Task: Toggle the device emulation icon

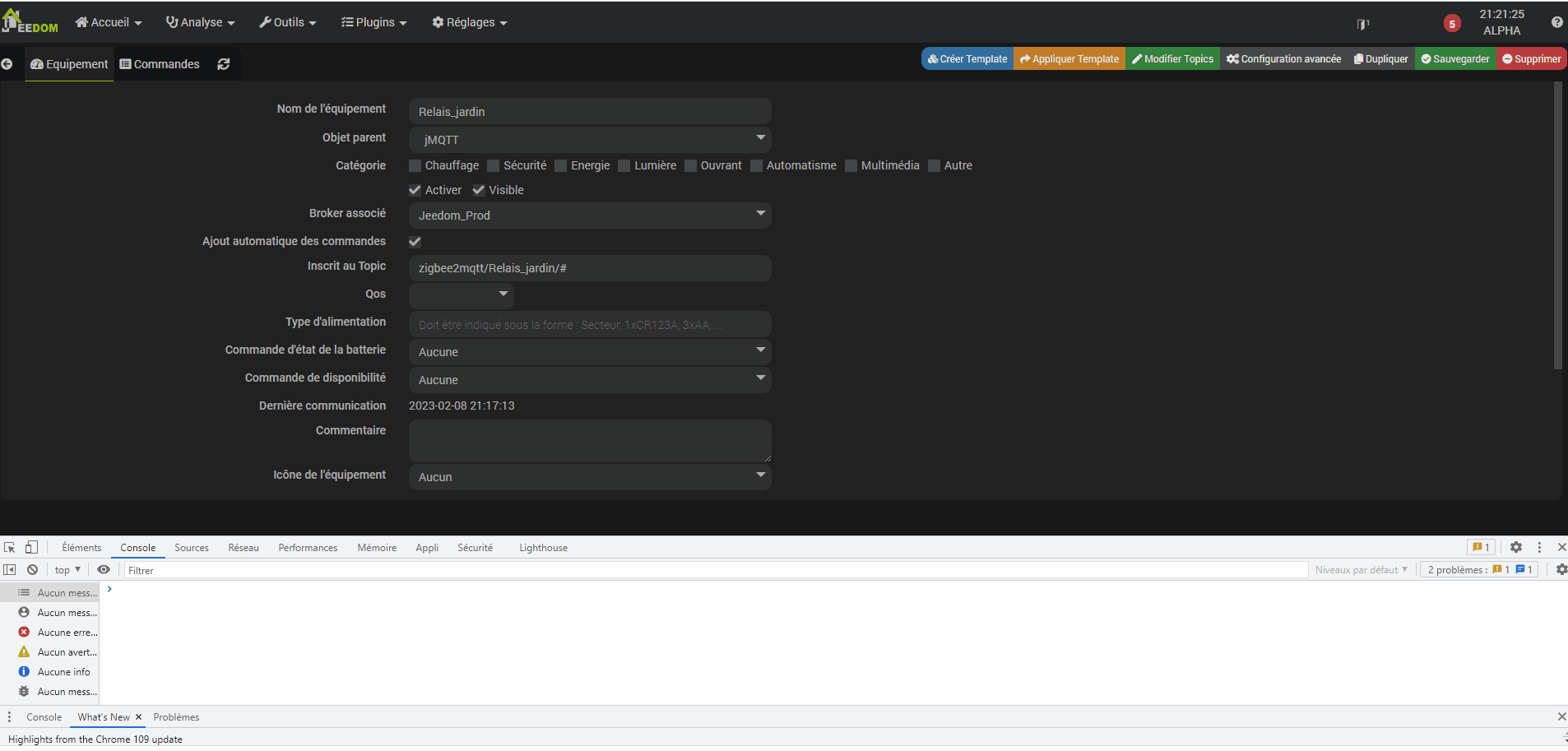Action: (31, 547)
